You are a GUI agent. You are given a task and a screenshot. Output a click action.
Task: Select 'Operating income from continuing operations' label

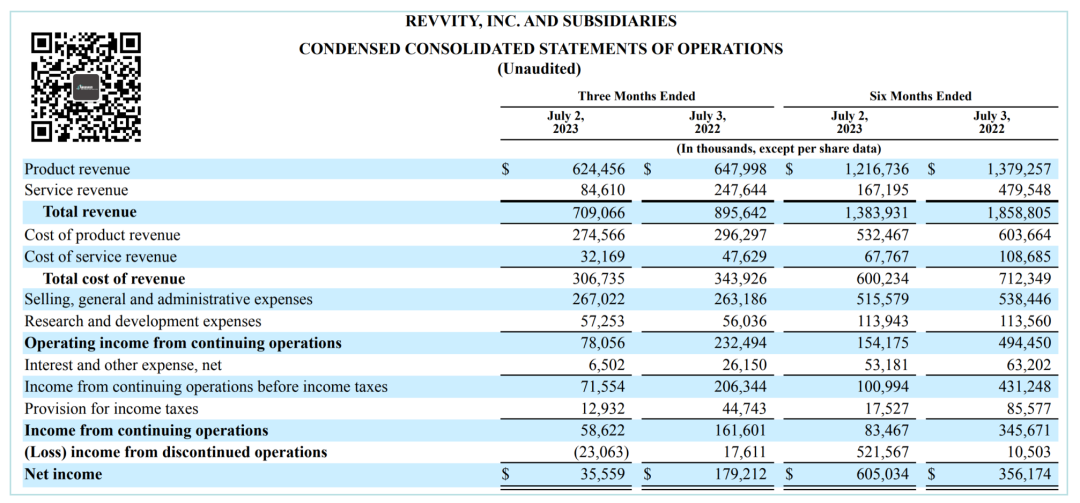[183, 343]
